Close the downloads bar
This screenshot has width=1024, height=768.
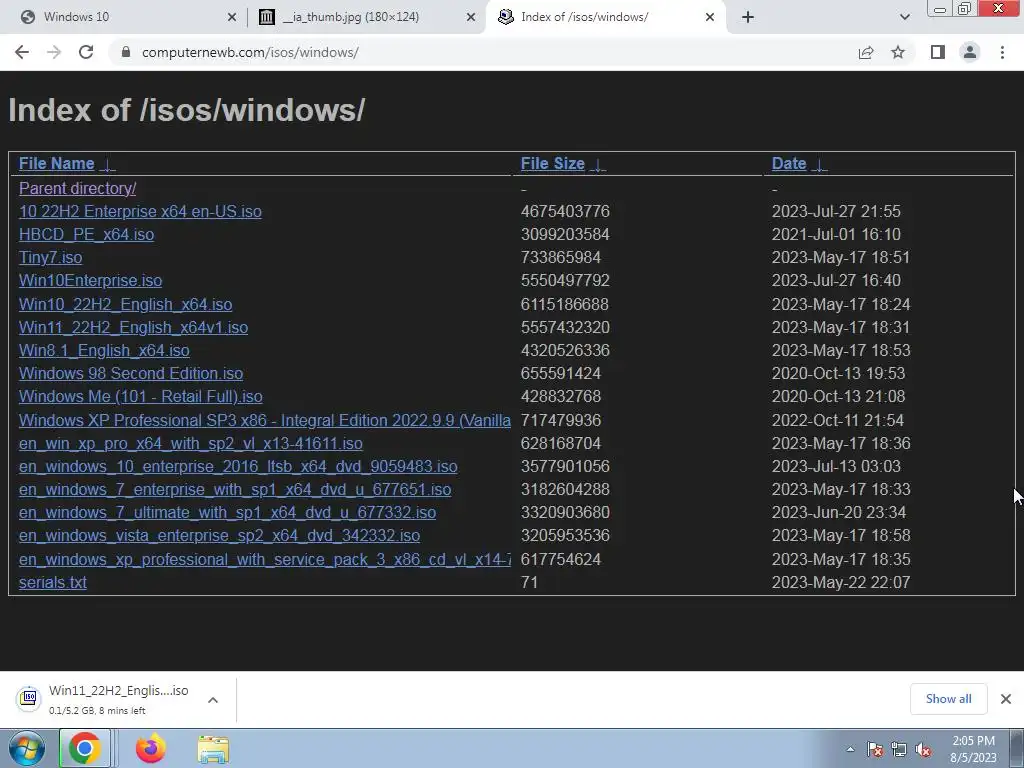[x=1006, y=699]
